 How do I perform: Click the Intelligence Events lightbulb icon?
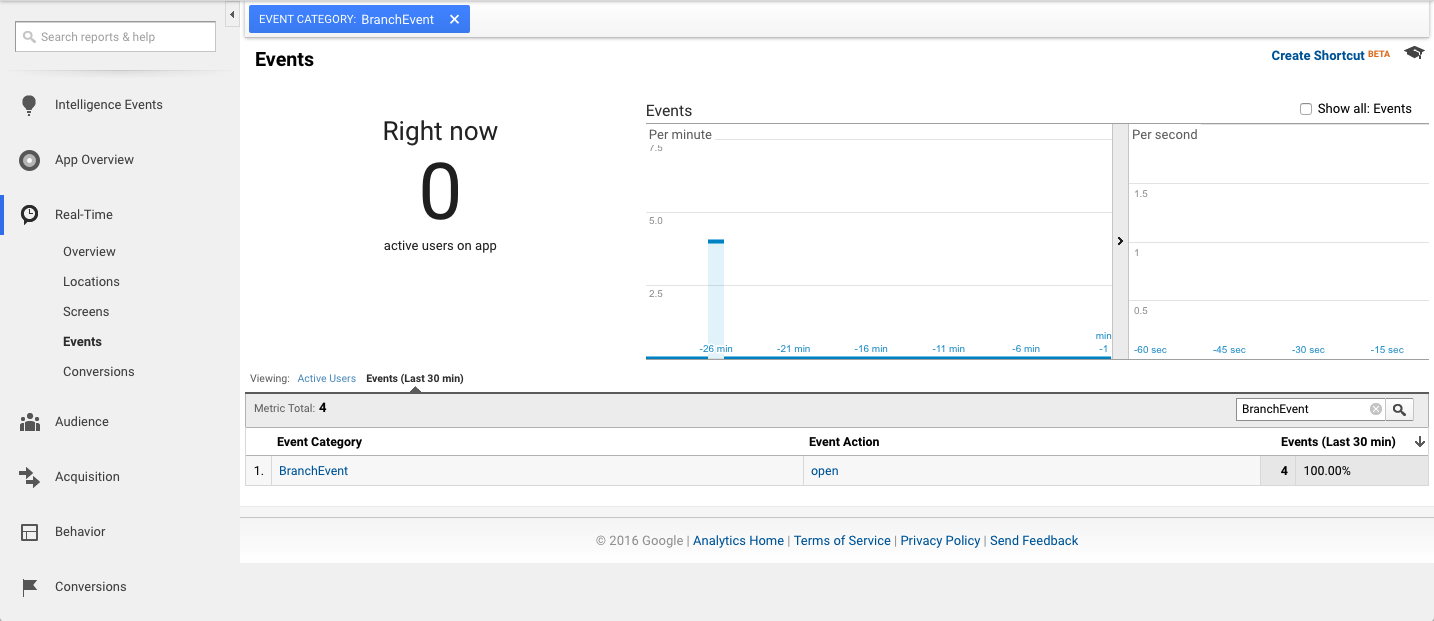(x=29, y=105)
